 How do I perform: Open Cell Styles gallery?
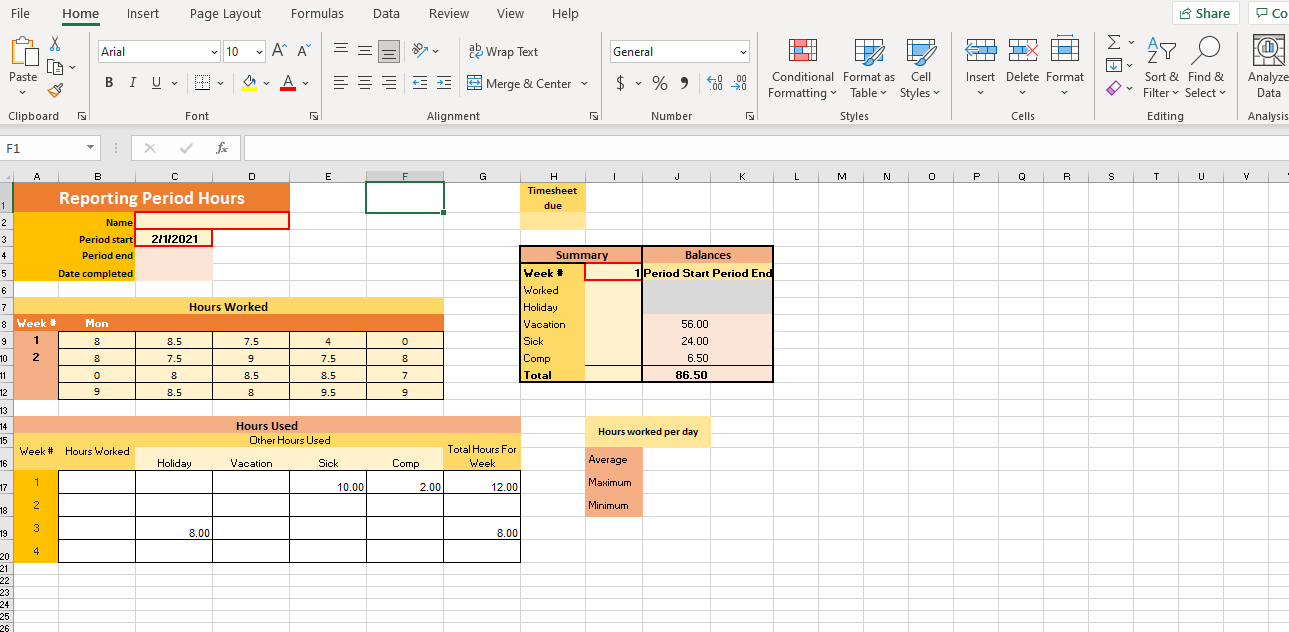pyautogui.click(x=921, y=68)
